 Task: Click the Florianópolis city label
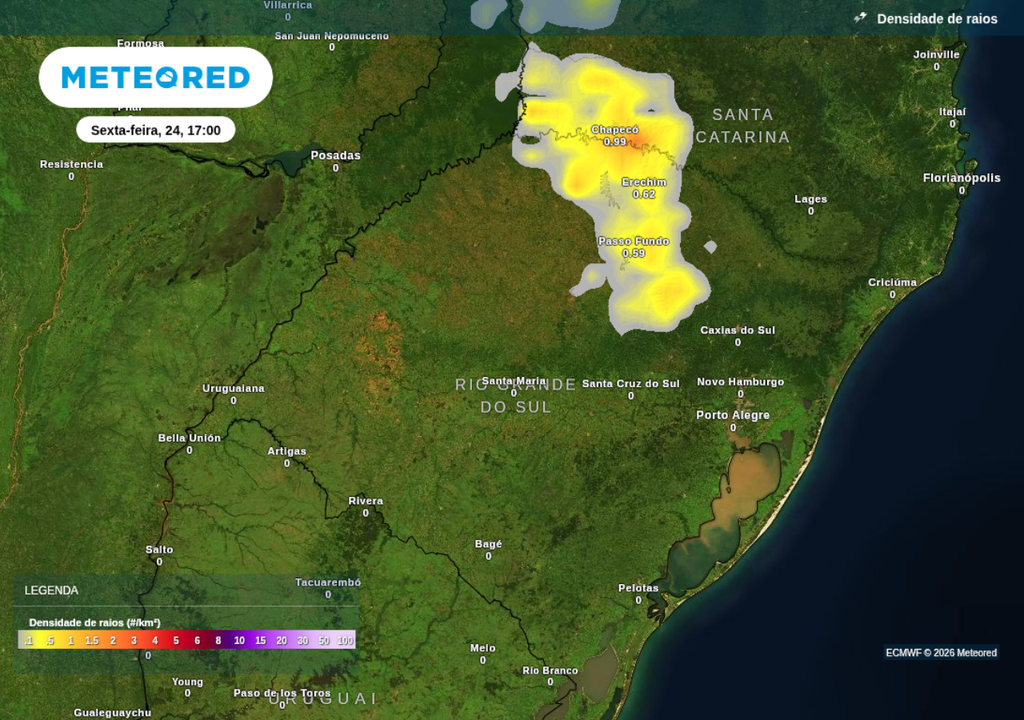click(961, 178)
